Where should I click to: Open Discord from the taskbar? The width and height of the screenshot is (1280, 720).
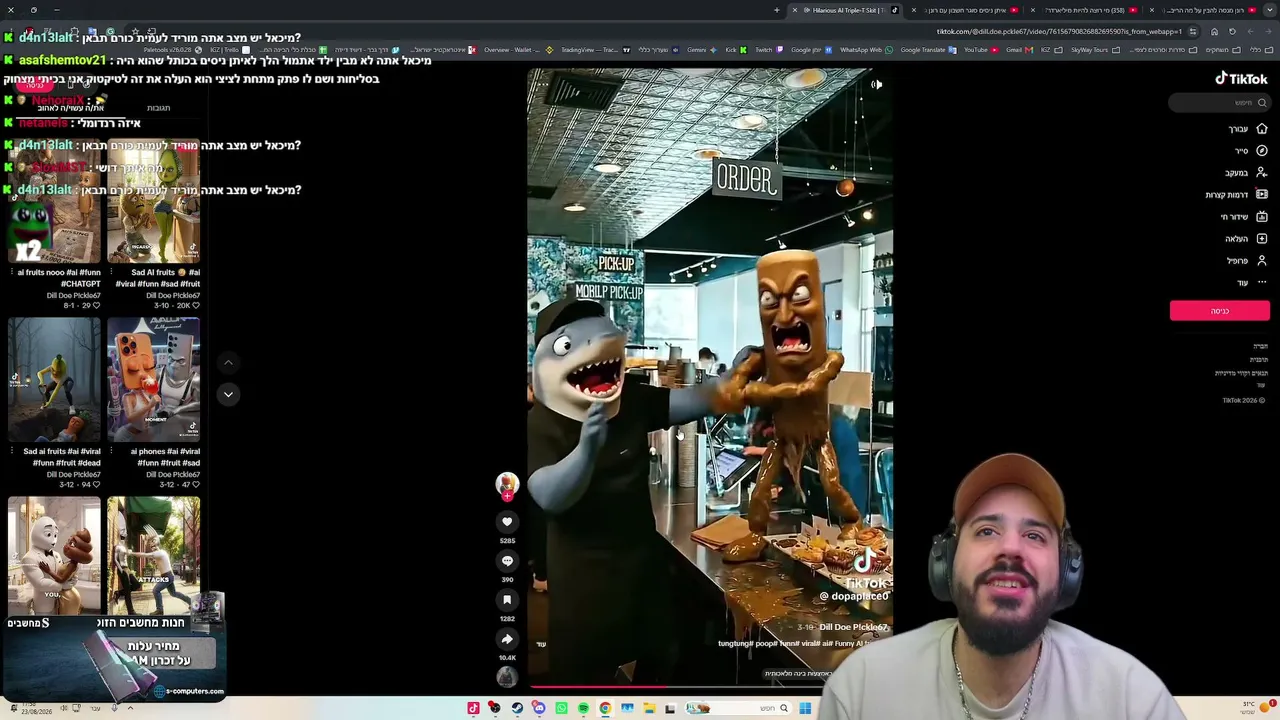tap(539, 708)
